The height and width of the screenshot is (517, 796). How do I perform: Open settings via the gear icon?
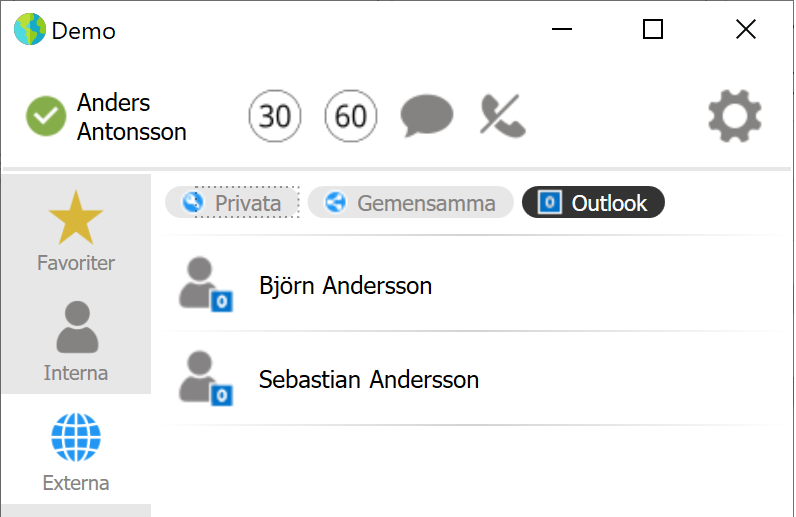point(735,116)
